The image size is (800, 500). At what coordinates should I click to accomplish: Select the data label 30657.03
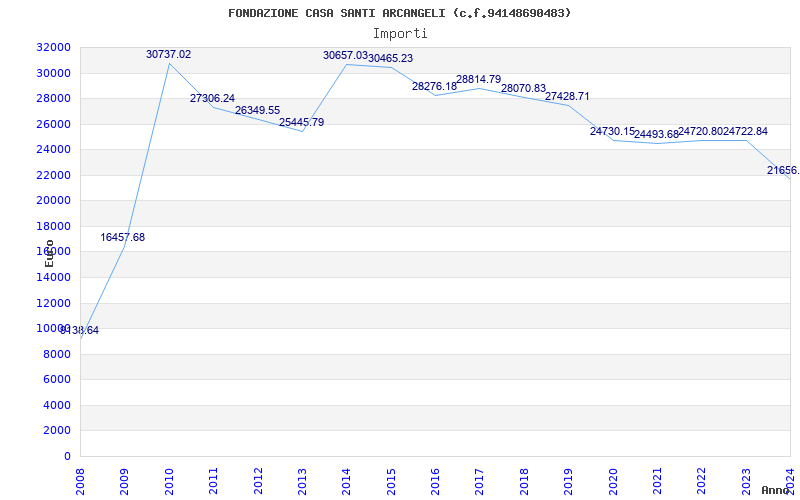click(x=345, y=55)
